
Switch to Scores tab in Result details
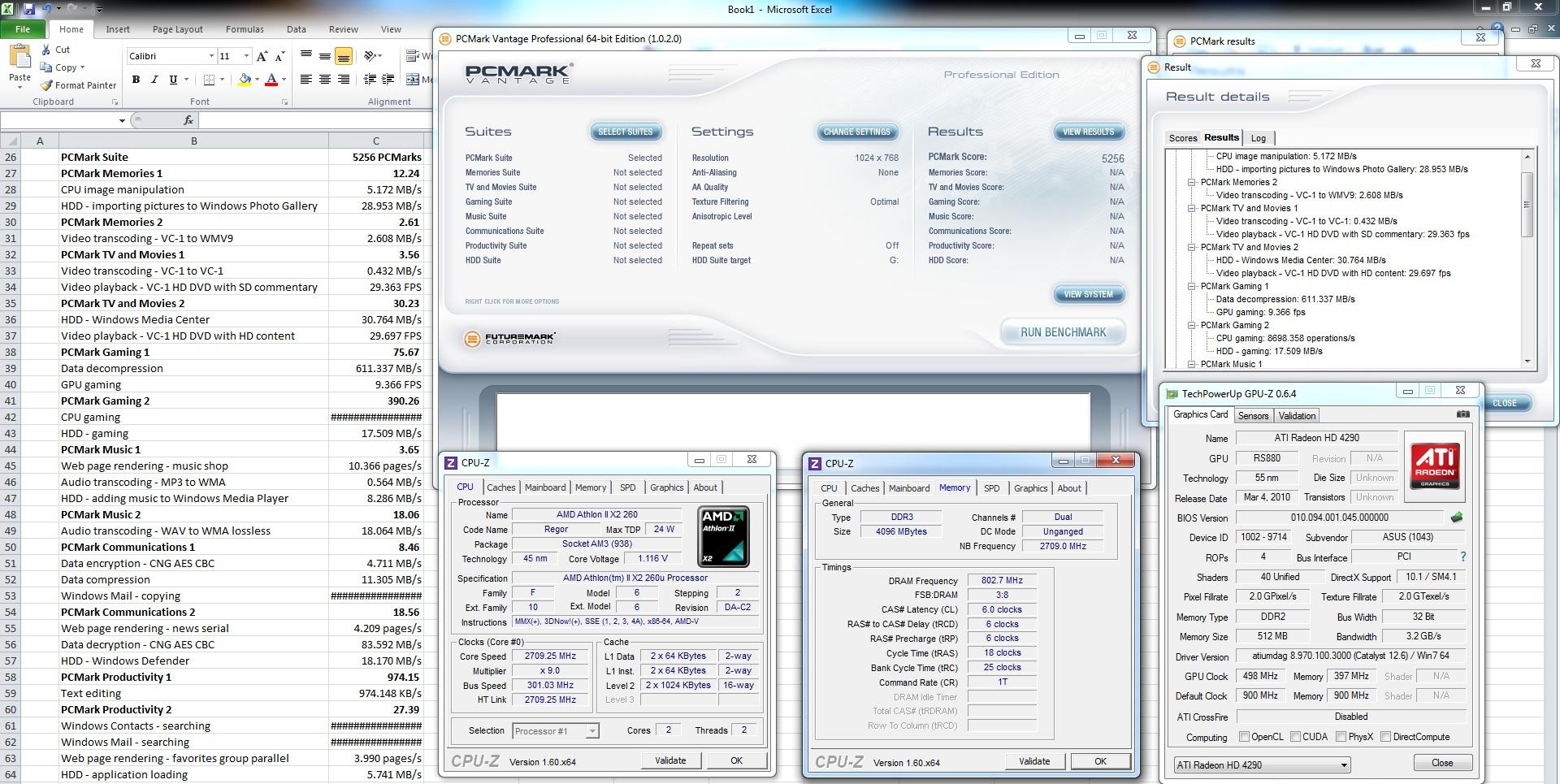point(1182,138)
